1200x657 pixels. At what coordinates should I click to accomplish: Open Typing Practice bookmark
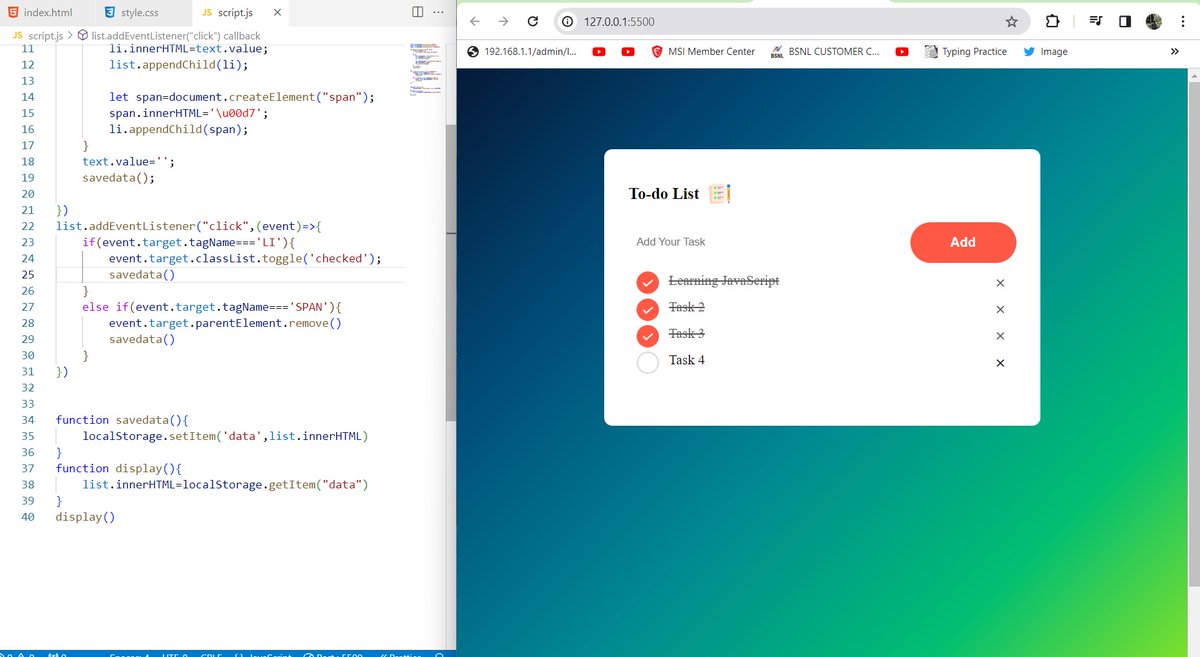coord(965,51)
